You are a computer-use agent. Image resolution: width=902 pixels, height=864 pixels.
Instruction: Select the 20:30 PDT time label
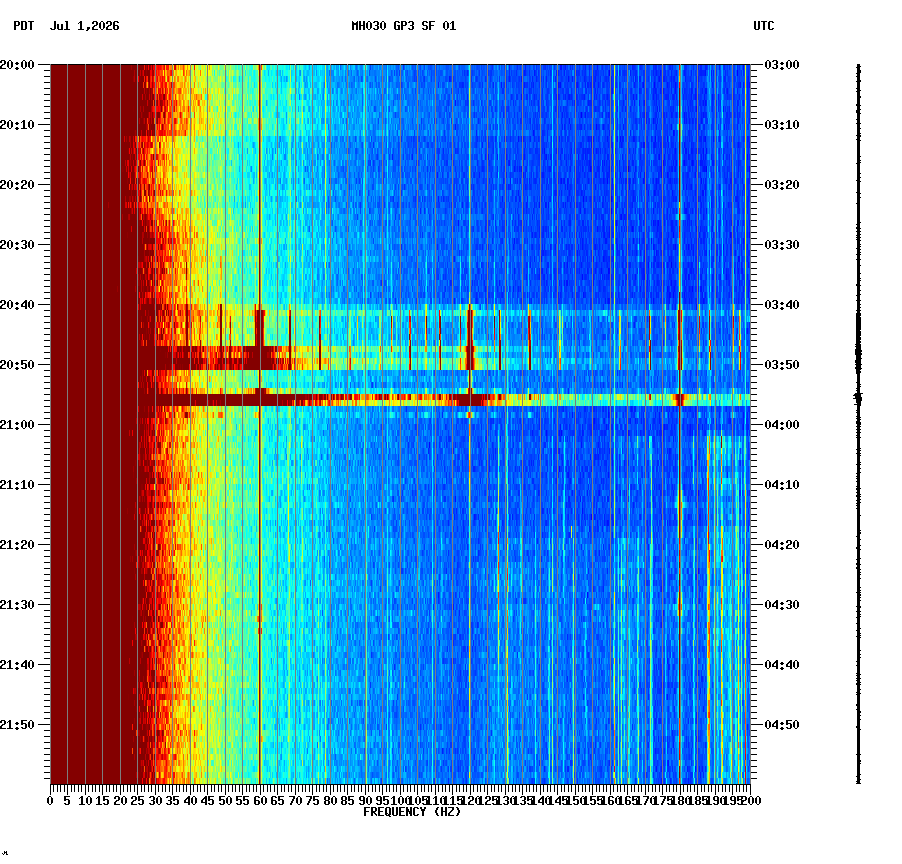coord(17,244)
